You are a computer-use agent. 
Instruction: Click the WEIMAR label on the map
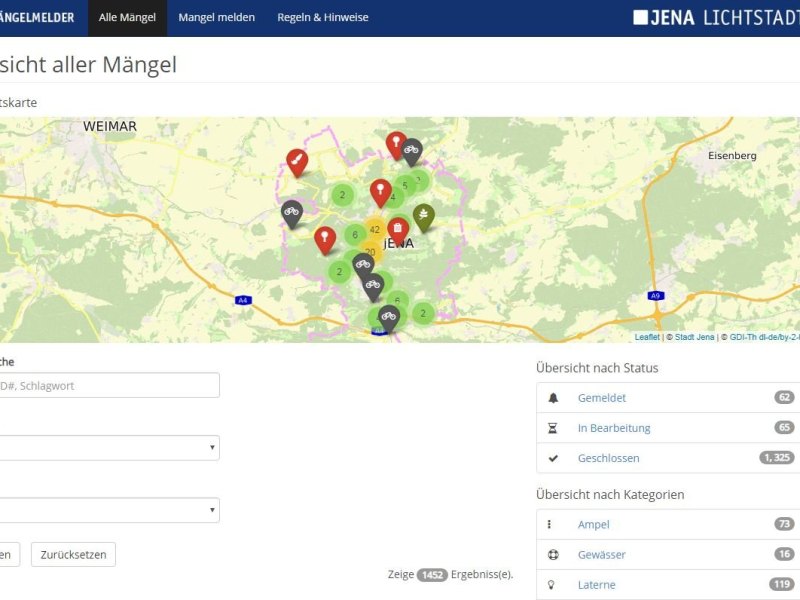click(x=110, y=126)
